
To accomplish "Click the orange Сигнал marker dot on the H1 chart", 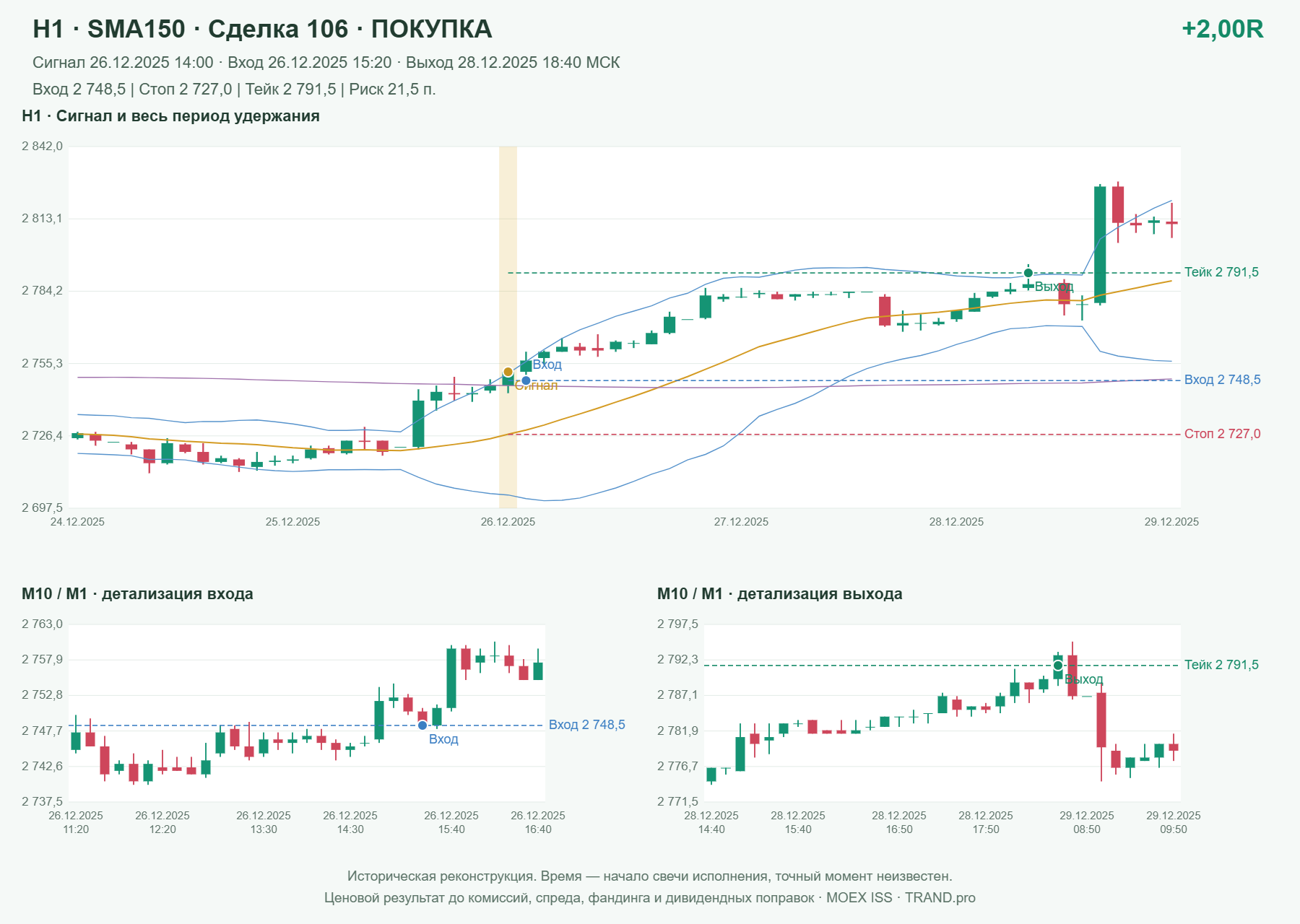I will (x=508, y=372).
